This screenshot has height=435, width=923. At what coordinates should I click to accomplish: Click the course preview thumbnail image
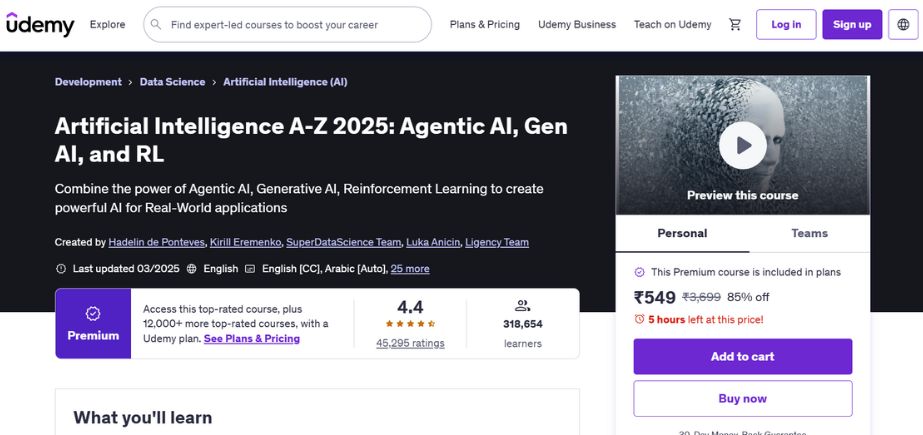(x=742, y=145)
